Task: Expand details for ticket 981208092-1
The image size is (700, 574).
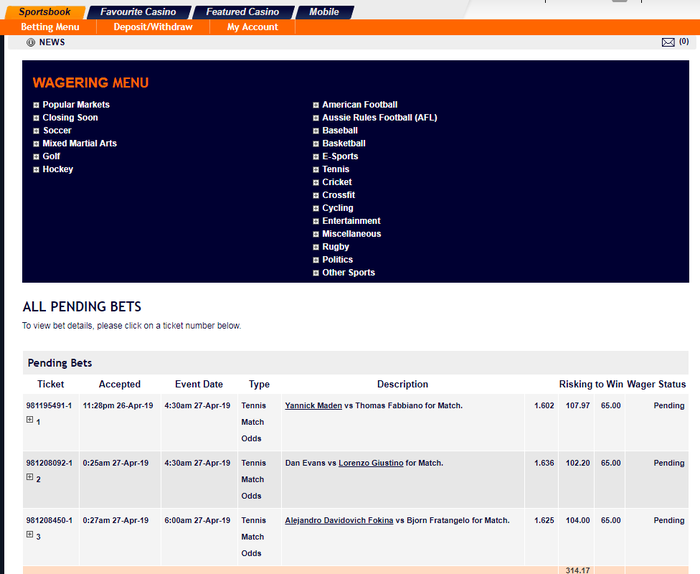Action: pos(29,477)
